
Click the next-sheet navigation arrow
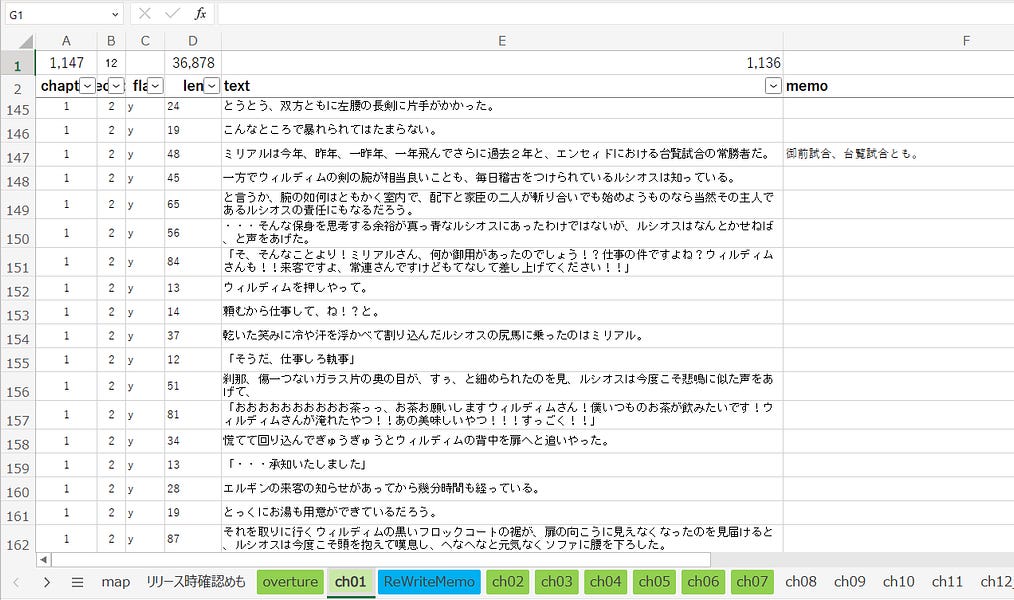pyautogui.click(x=48, y=581)
